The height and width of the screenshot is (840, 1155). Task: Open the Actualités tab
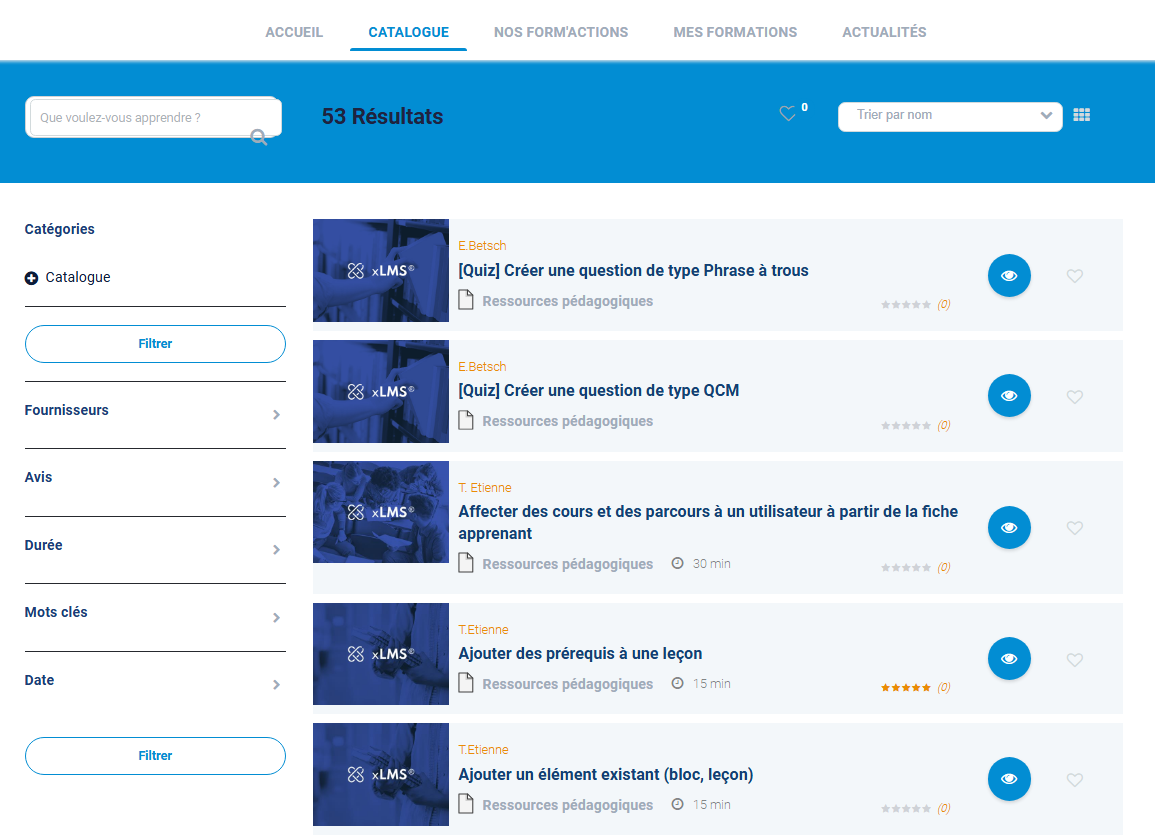pyautogui.click(x=884, y=32)
